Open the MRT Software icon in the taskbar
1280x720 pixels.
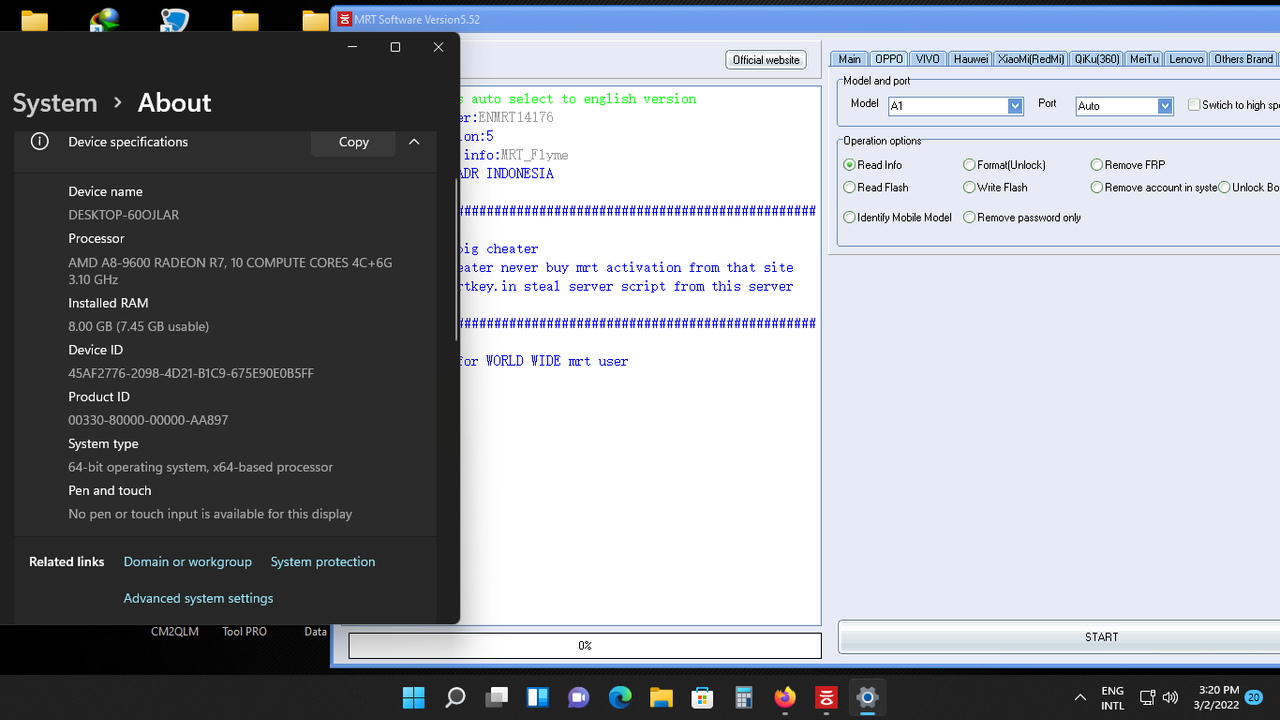(x=825, y=697)
